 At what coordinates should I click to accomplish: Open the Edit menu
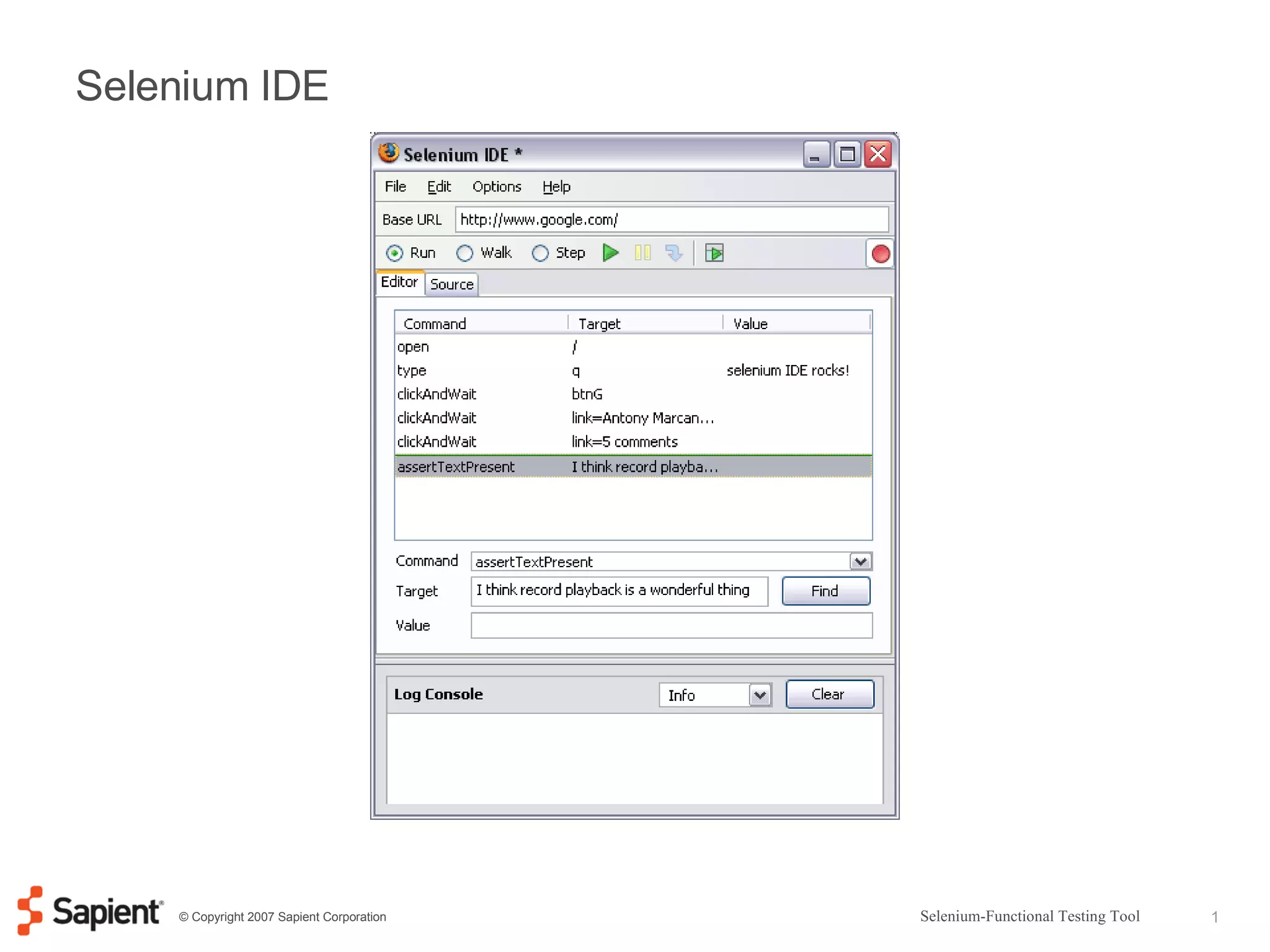point(439,187)
